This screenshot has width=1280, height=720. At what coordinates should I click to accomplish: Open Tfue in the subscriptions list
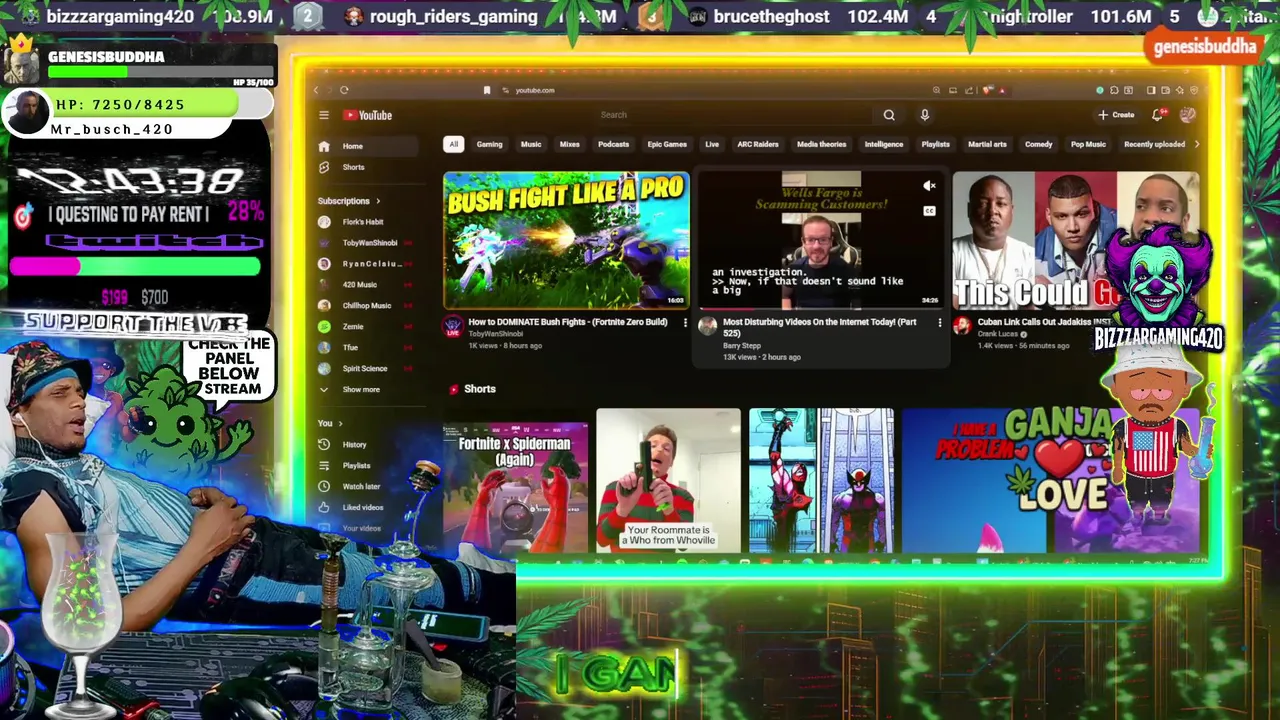(x=365, y=347)
